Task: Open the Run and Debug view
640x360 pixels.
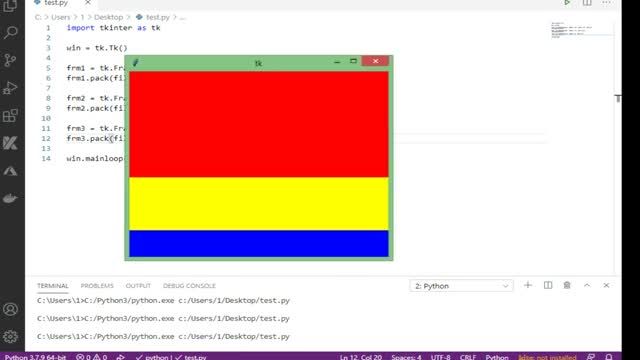Action: pos(10,88)
